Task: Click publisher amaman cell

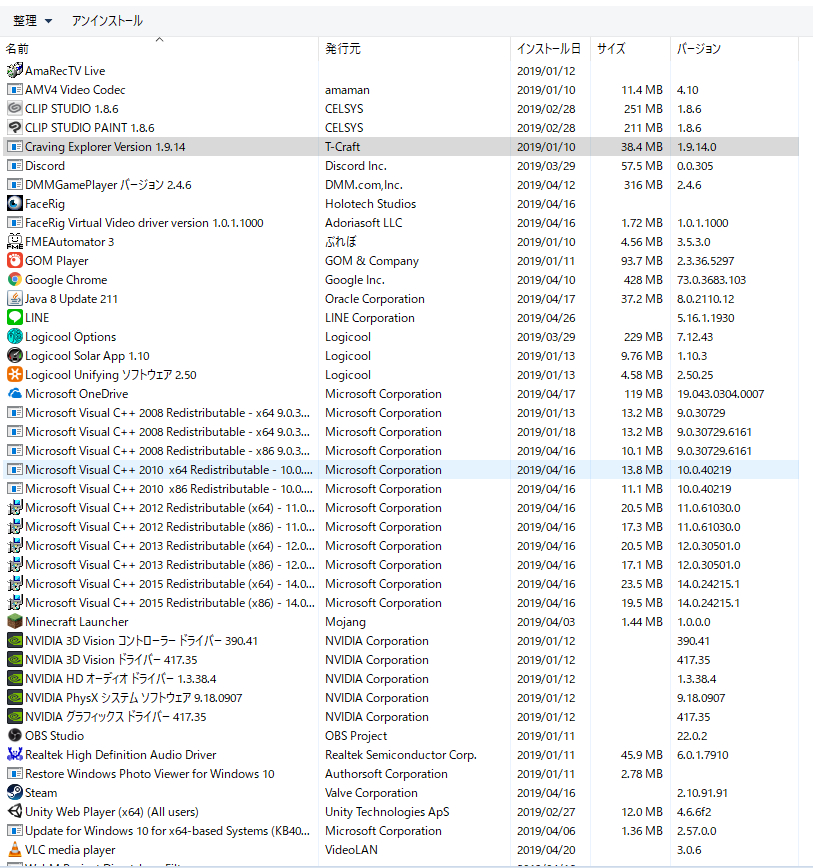Action: coord(347,90)
